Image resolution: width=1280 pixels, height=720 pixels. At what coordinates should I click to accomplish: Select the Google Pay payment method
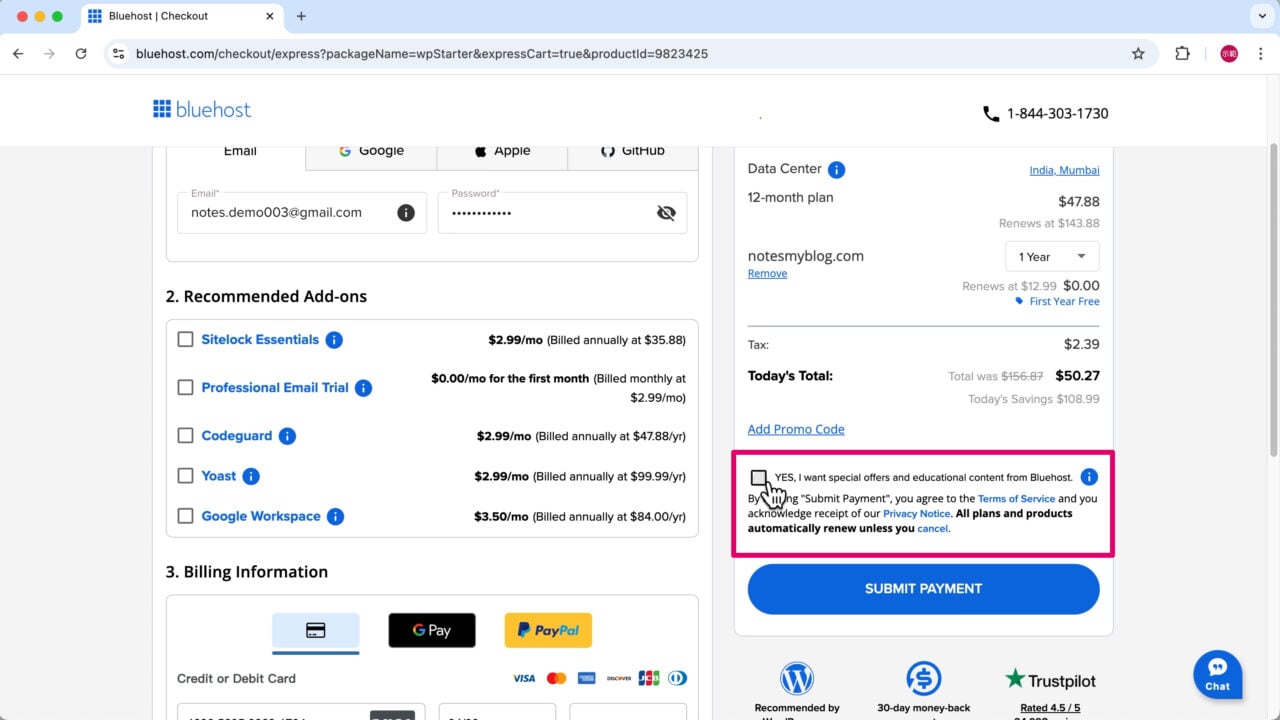coord(432,630)
